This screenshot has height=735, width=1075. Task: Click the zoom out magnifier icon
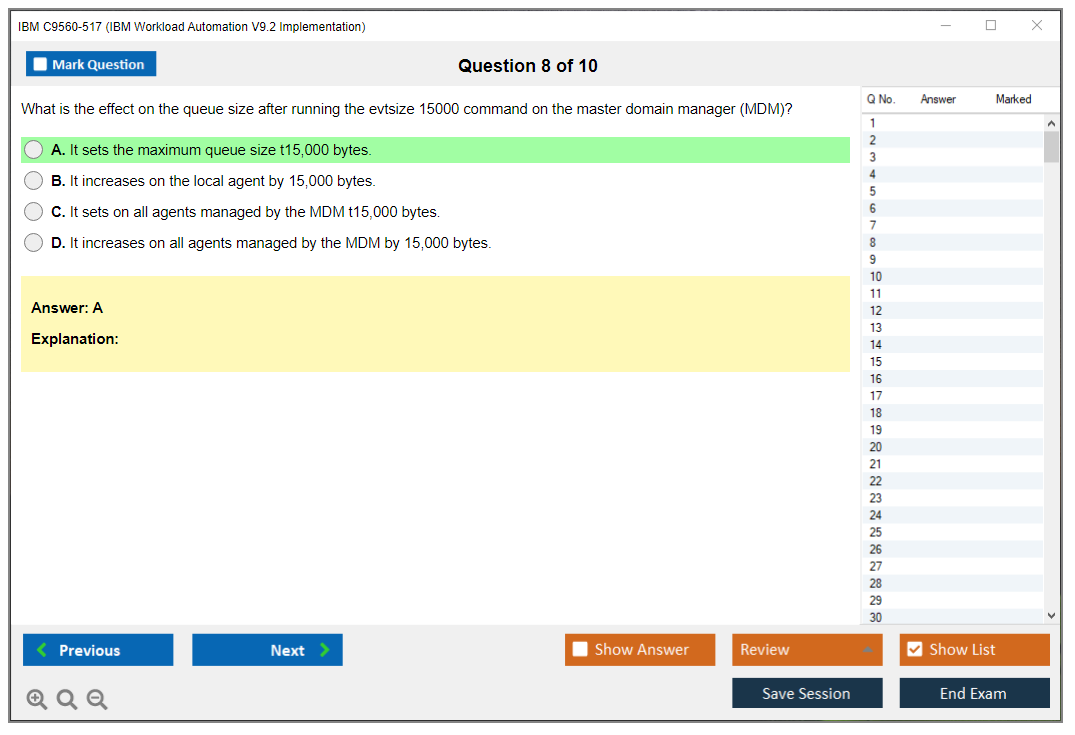coord(97,700)
